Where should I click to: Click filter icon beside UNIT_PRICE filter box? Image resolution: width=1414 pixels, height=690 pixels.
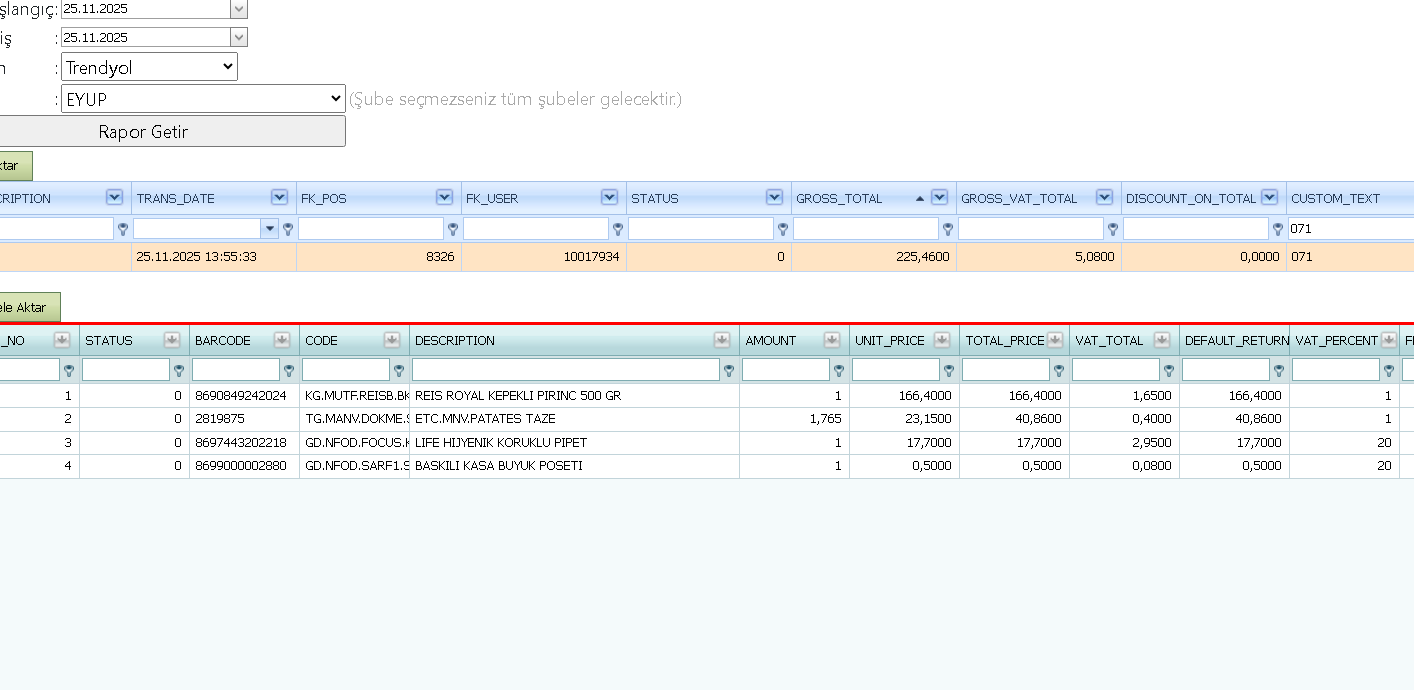point(949,371)
